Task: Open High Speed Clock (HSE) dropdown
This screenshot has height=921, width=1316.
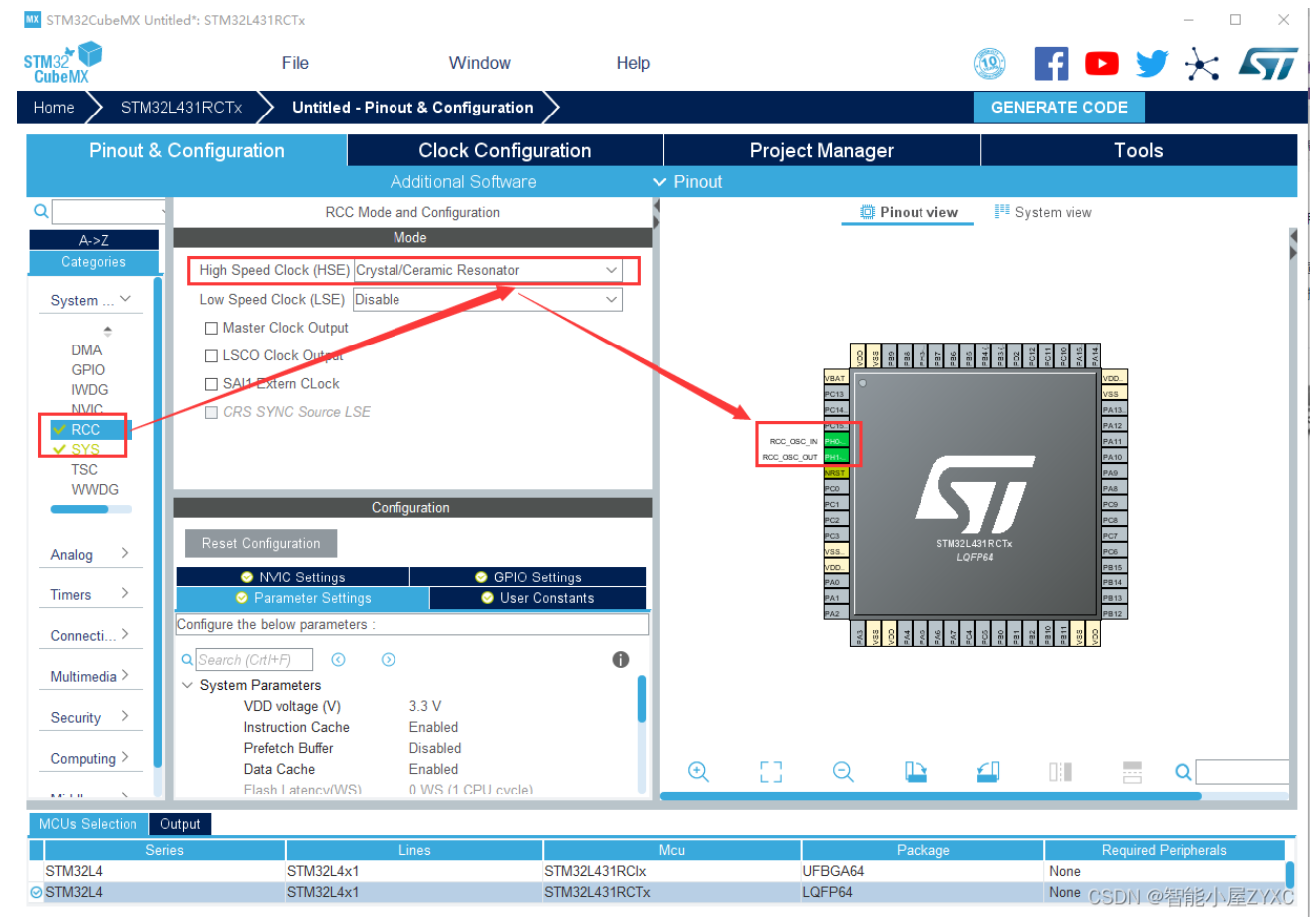Action: (488, 270)
